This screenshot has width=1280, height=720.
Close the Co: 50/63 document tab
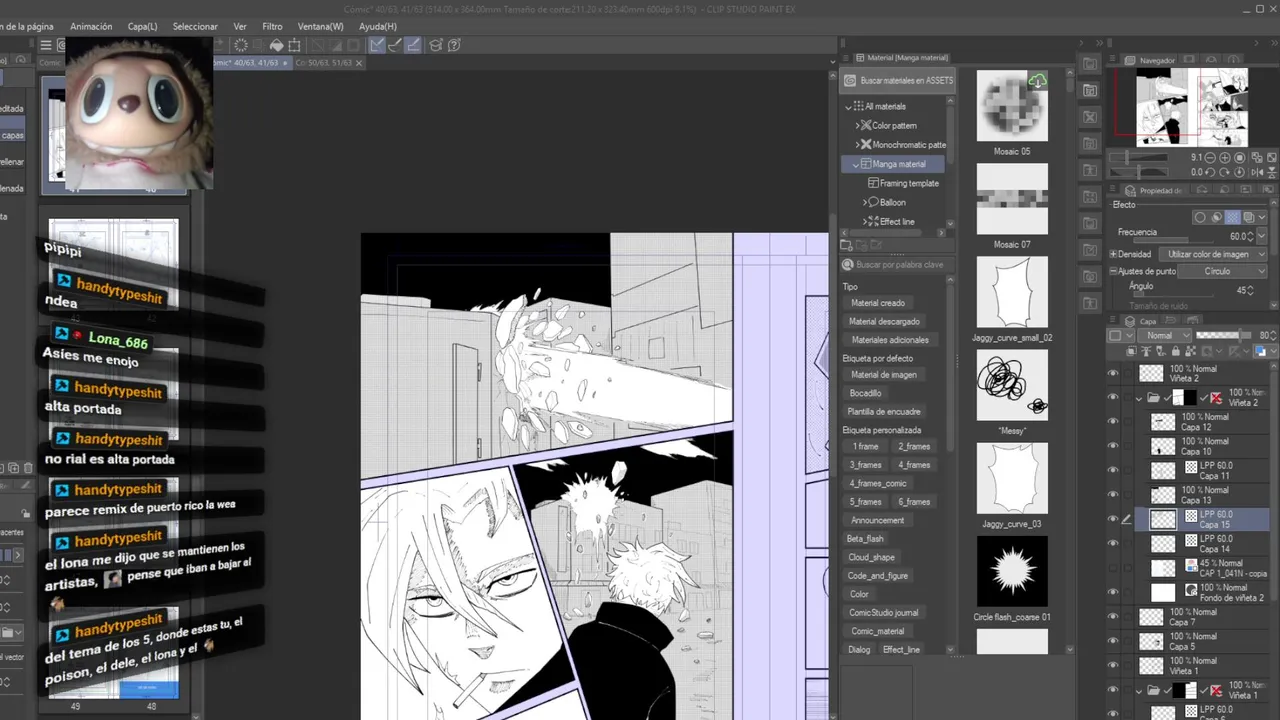(359, 62)
